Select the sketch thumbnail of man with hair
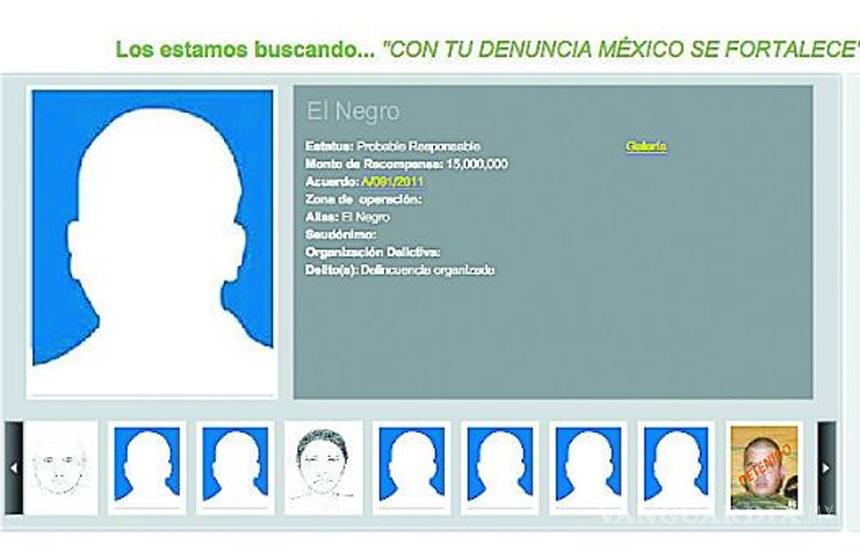Viewport: 860px width, 560px height. click(323, 468)
